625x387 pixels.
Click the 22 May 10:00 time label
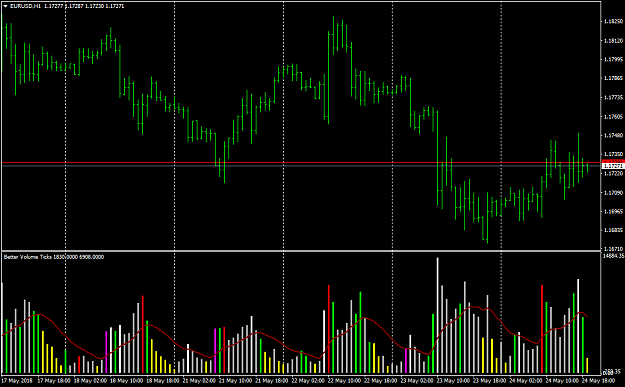tap(344, 381)
